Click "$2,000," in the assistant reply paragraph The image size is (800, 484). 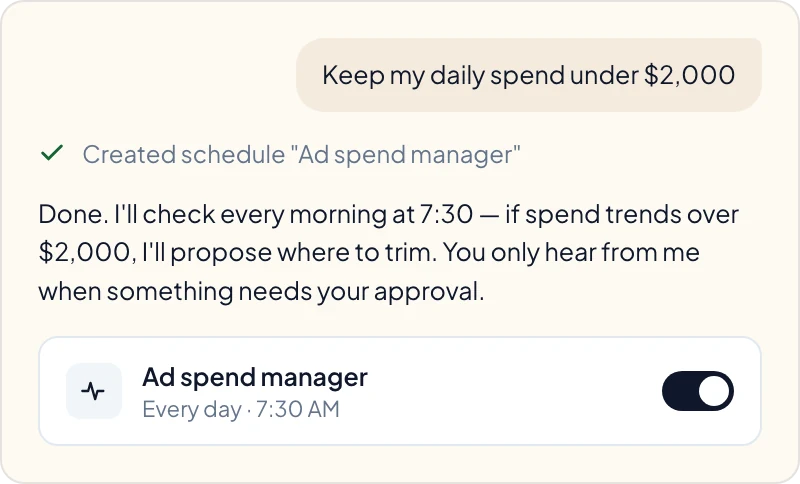click(88, 253)
